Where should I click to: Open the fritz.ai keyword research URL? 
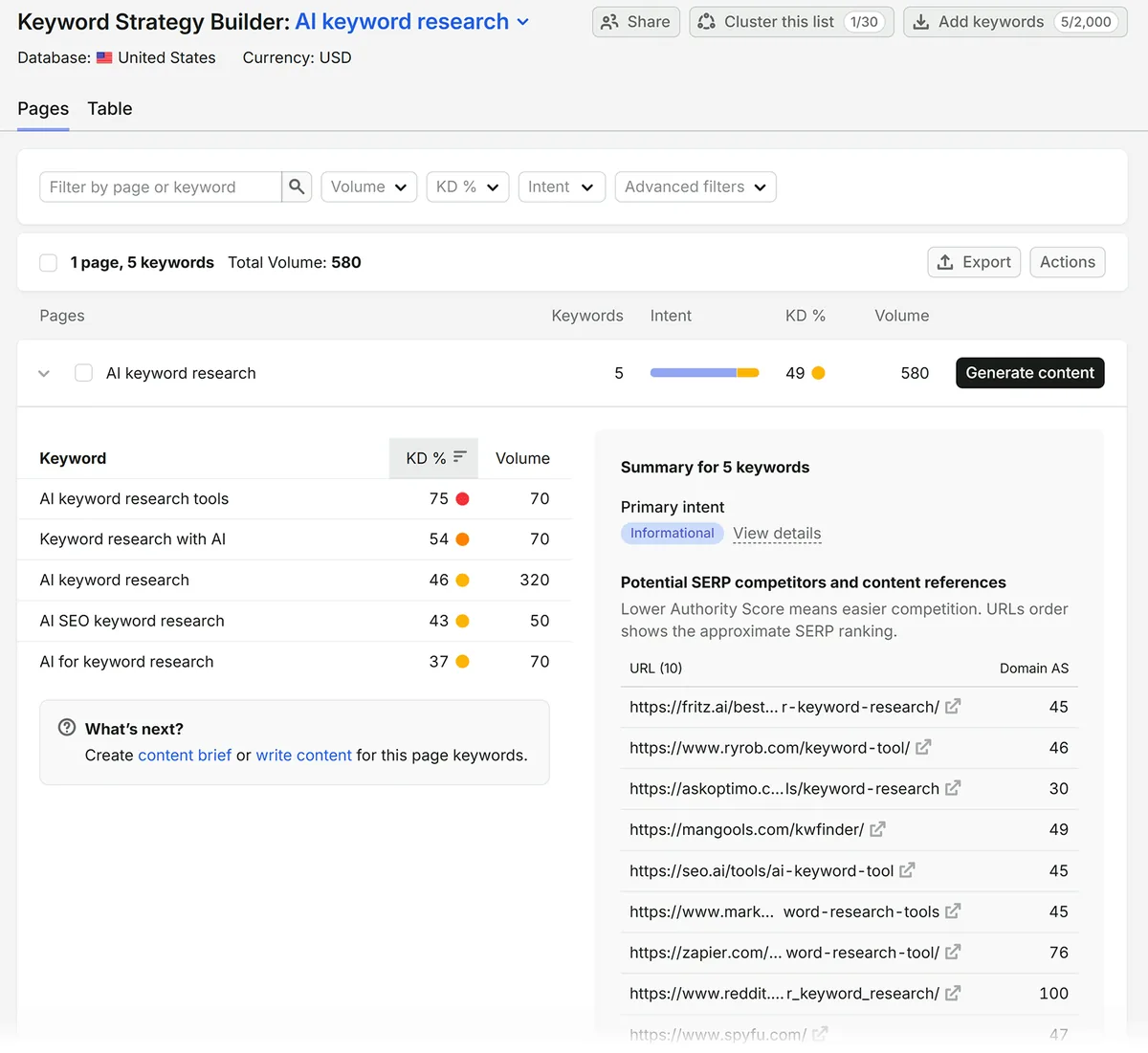(x=784, y=707)
